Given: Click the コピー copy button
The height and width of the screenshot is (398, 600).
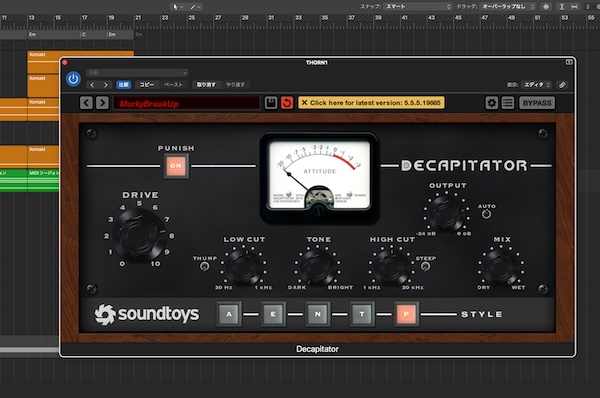Looking at the screenshot, I should click(x=147, y=85).
